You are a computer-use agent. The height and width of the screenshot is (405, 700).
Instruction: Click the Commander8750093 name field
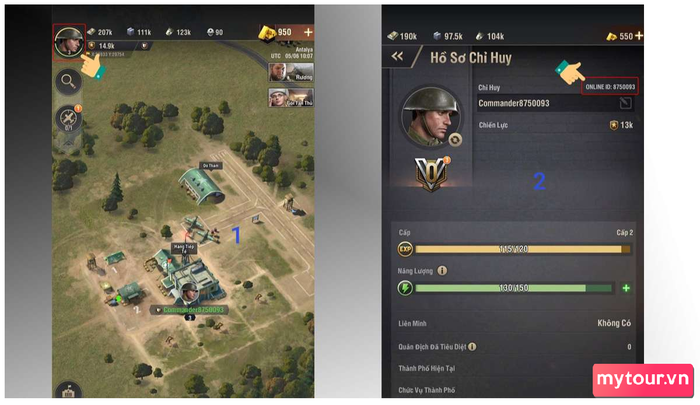(555, 104)
